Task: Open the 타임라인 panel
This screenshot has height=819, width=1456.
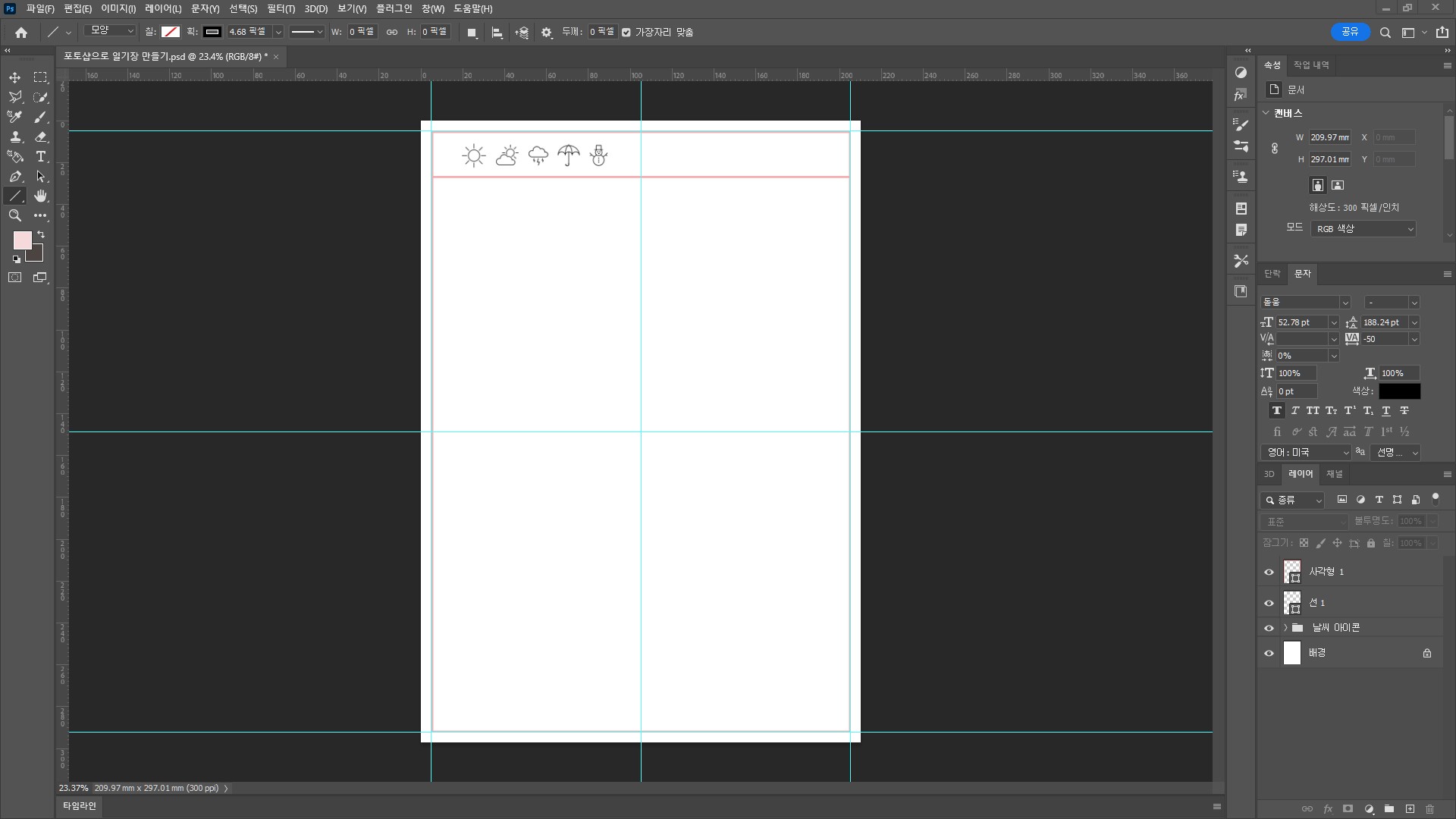Action: pos(80,806)
